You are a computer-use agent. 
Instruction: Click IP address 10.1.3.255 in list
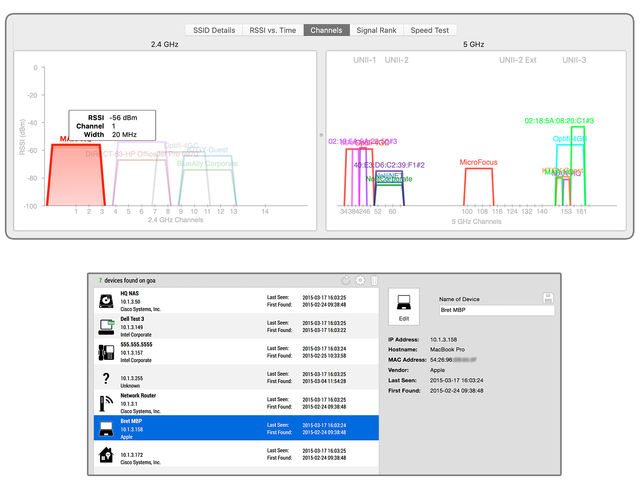[x=131, y=378]
